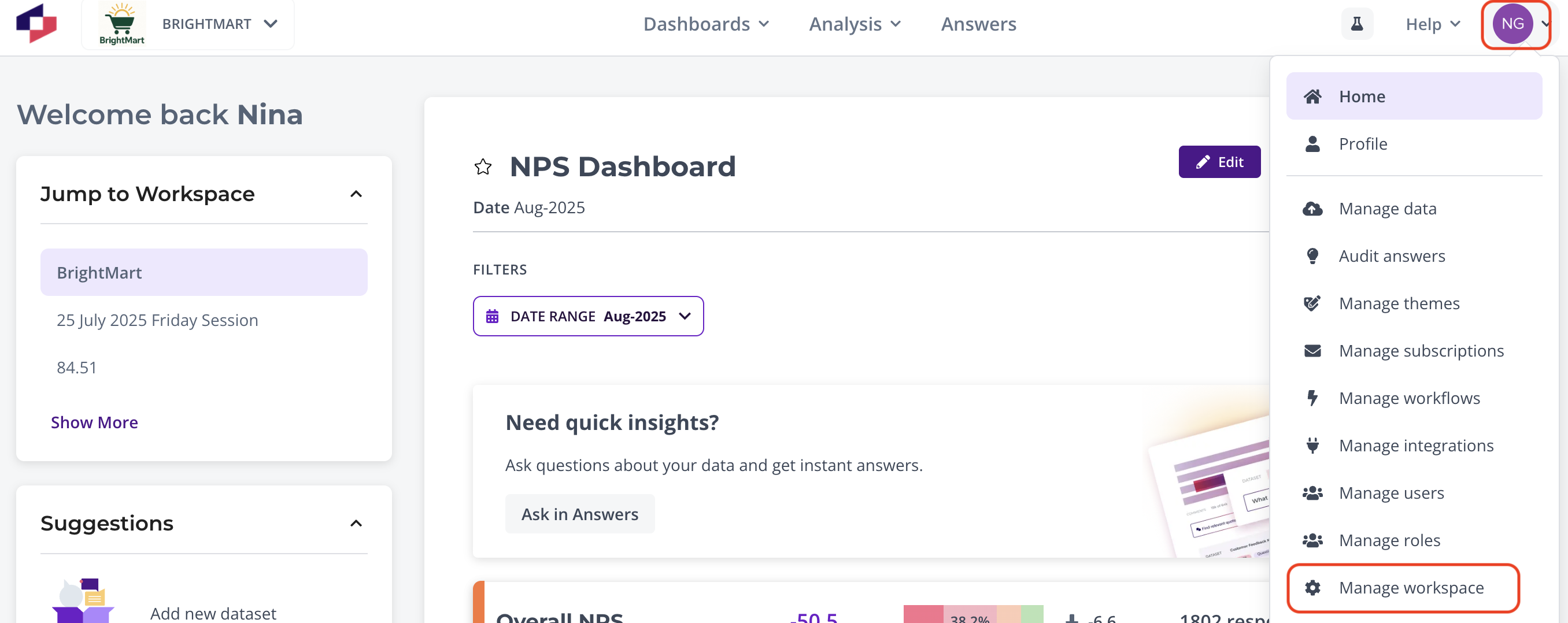Screen dimensions: 1568x623
Task: Star the NPS Dashboard as favorite
Action: [x=483, y=166]
